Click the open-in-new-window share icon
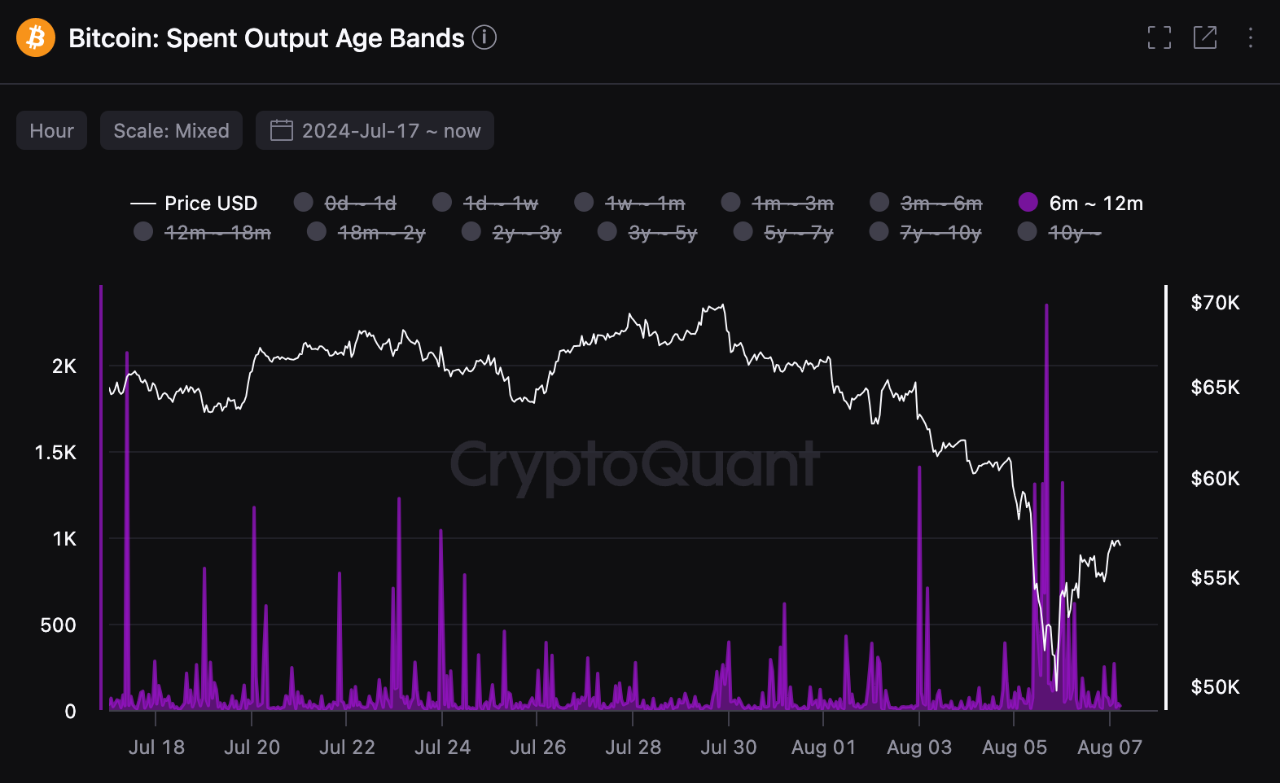 1205,37
